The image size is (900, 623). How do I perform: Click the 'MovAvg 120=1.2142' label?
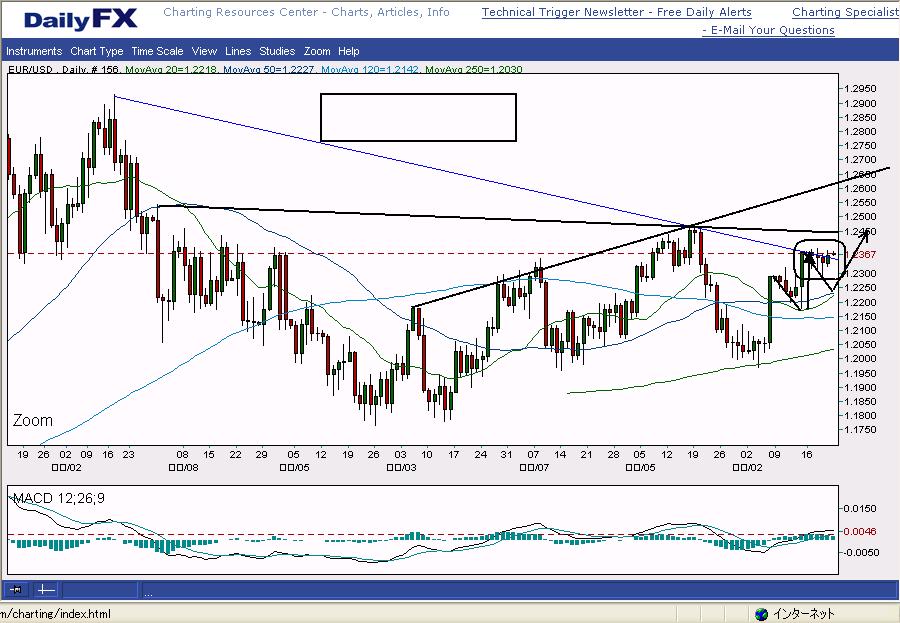coord(371,69)
